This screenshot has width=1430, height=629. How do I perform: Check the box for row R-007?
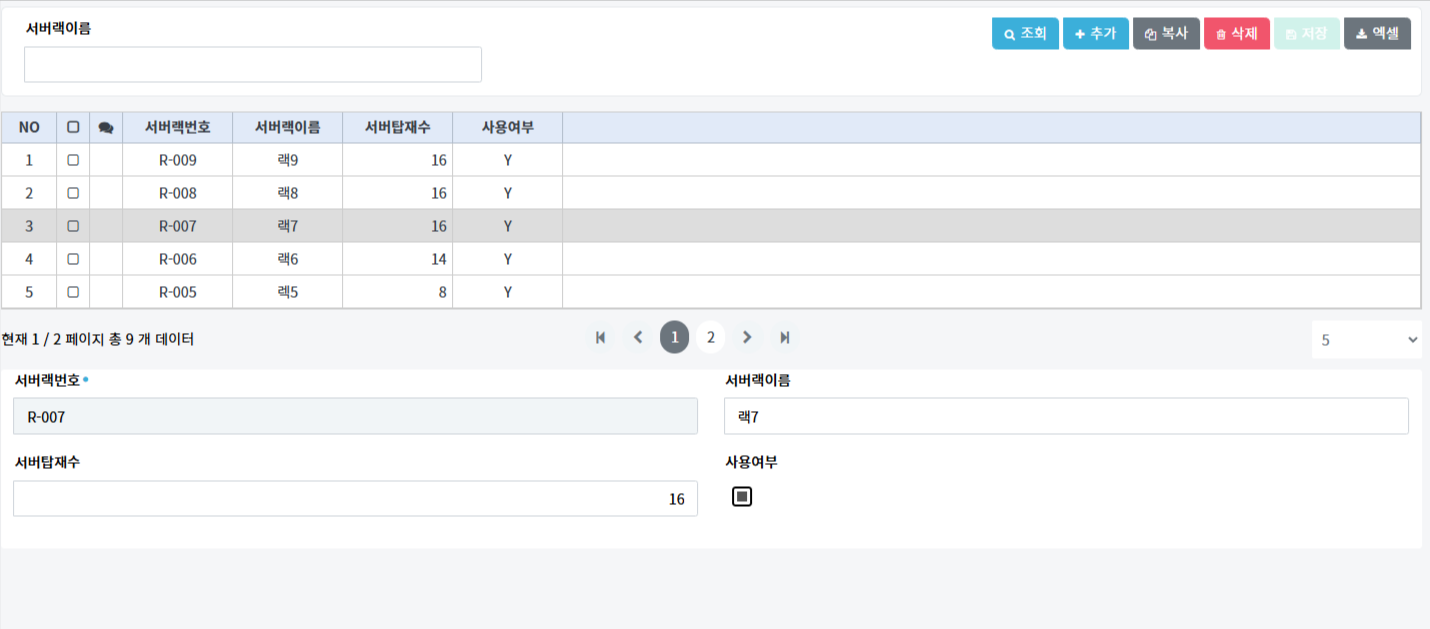click(73, 226)
